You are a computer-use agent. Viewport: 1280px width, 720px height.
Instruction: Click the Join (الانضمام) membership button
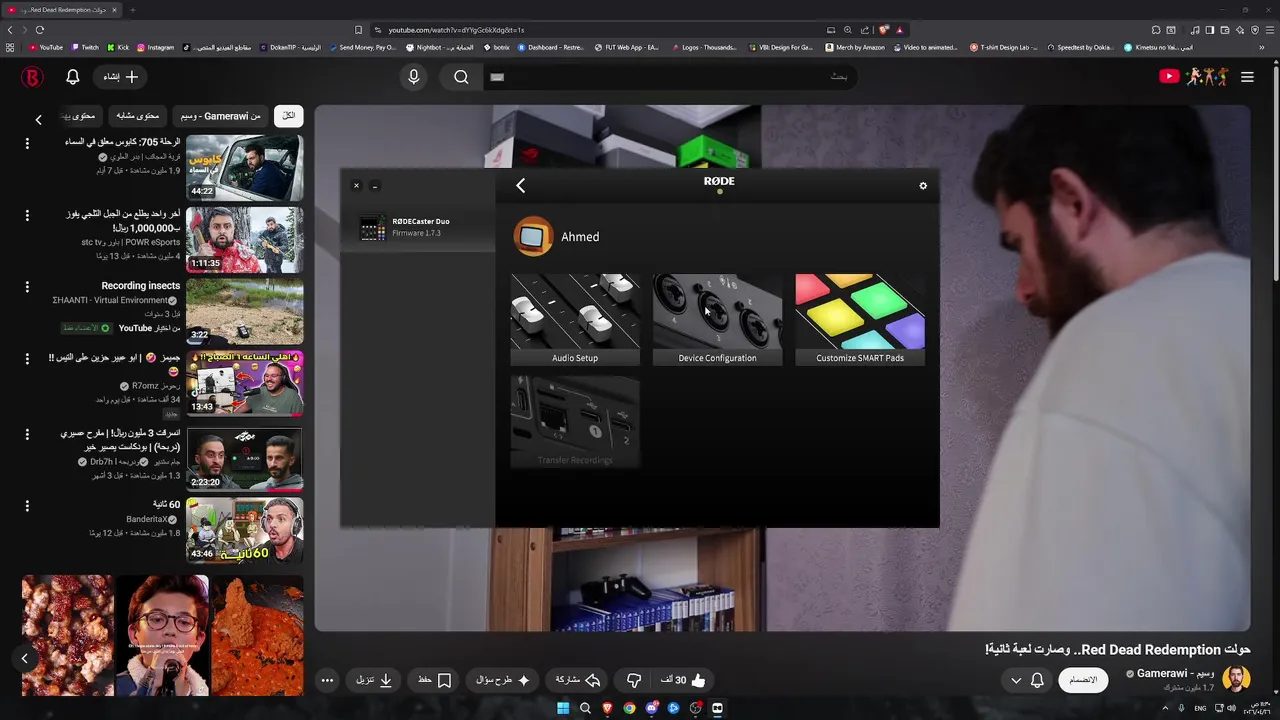[x=1083, y=680]
